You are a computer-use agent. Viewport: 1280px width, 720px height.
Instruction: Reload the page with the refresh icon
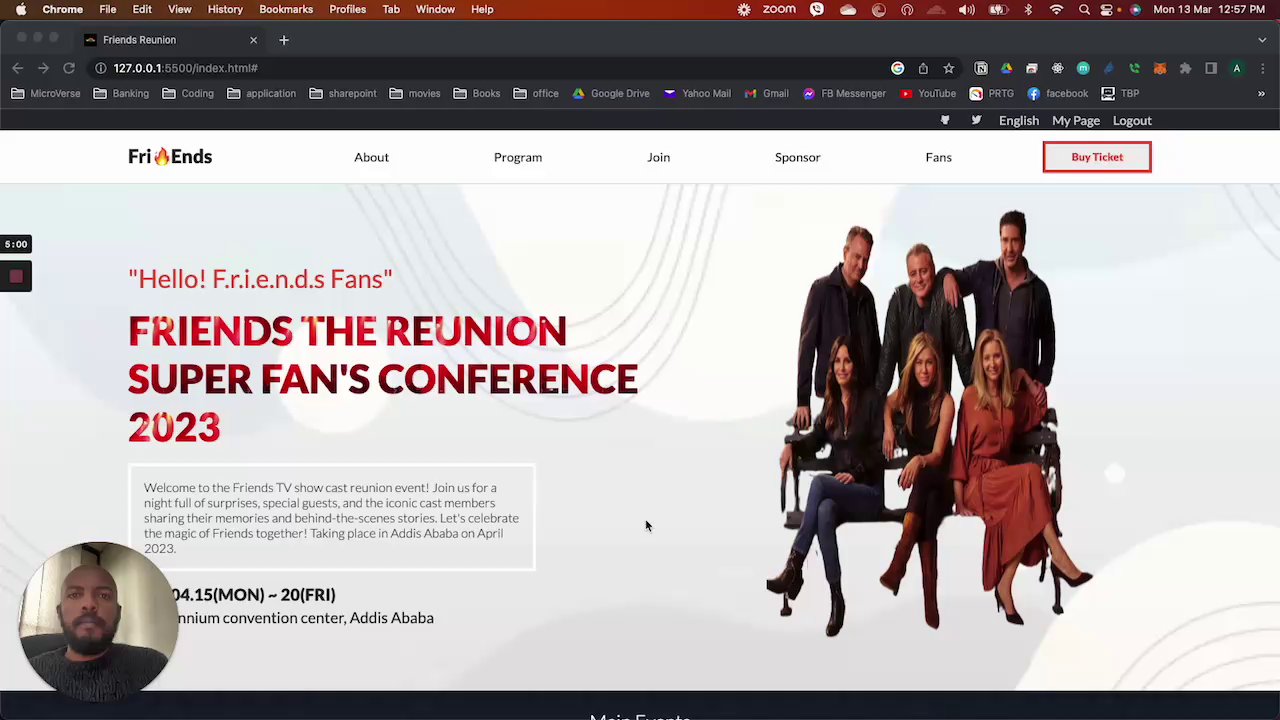[x=69, y=68]
